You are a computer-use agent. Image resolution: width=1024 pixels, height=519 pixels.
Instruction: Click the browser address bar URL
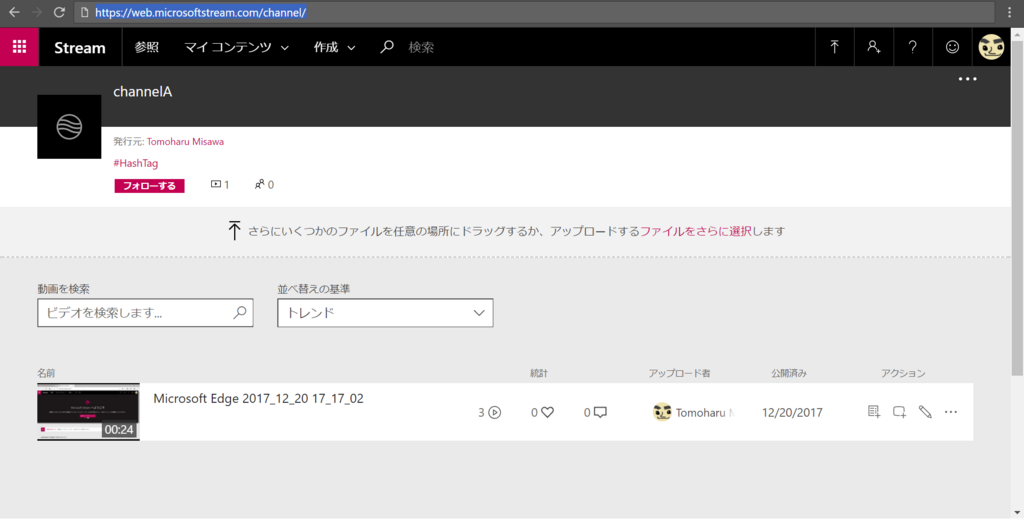[x=200, y=12]
